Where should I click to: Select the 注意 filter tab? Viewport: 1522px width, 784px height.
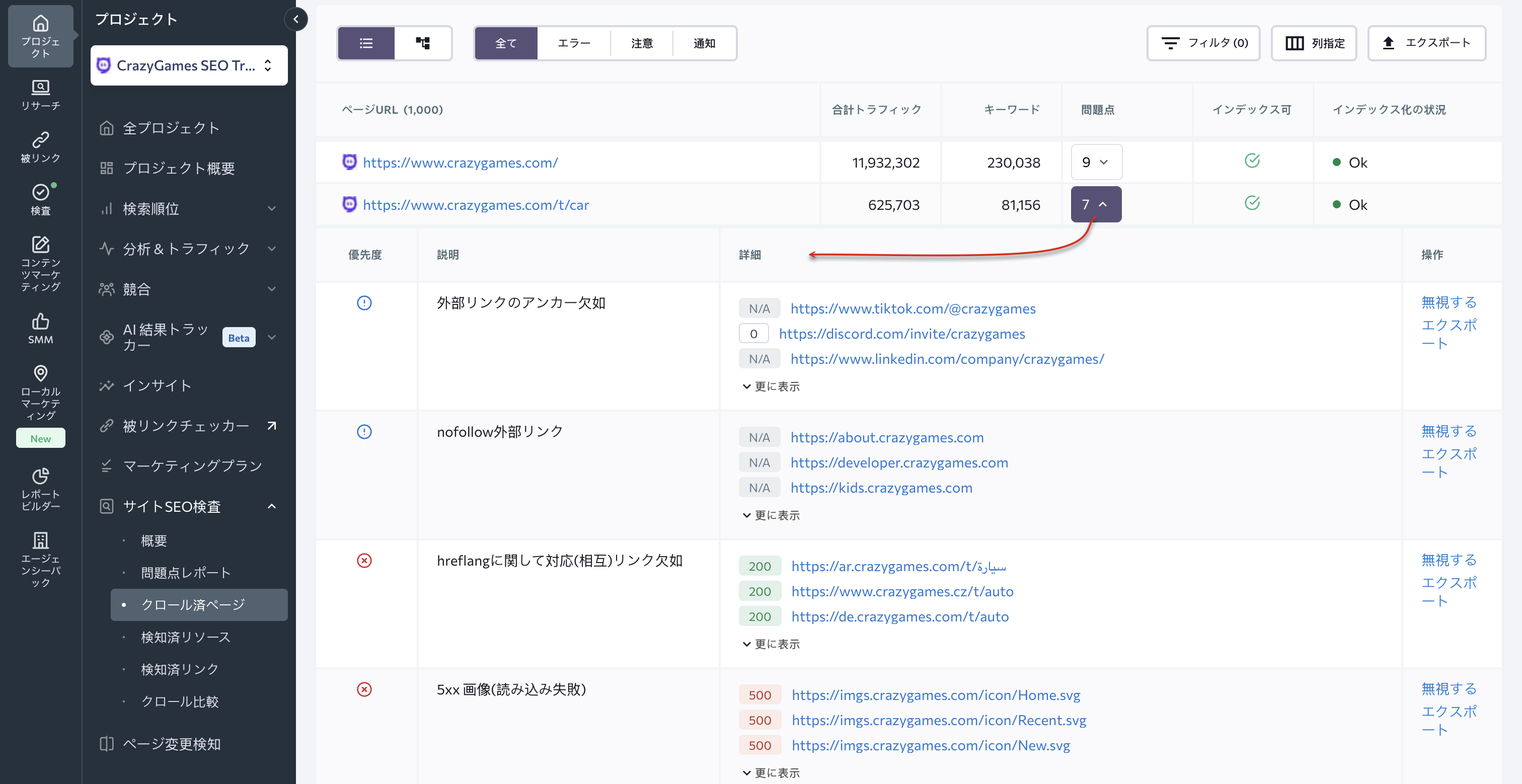642,43
